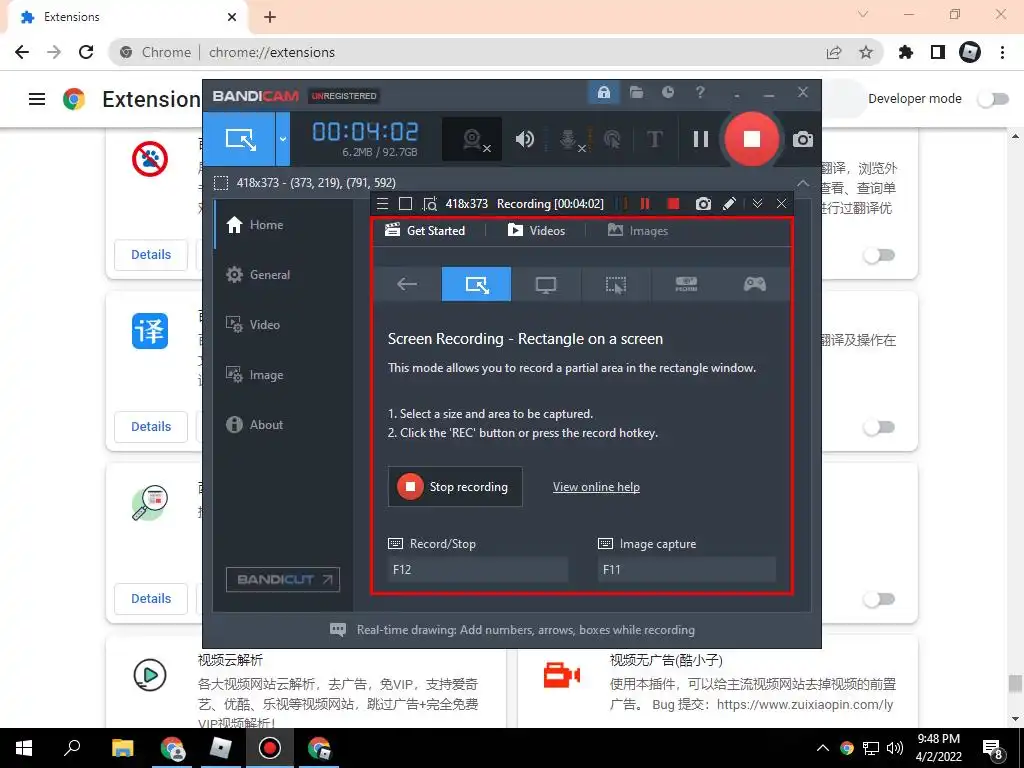The image size is (1024, 768).
Task: Open Bandicam help question mark
Action: [700, 92]
